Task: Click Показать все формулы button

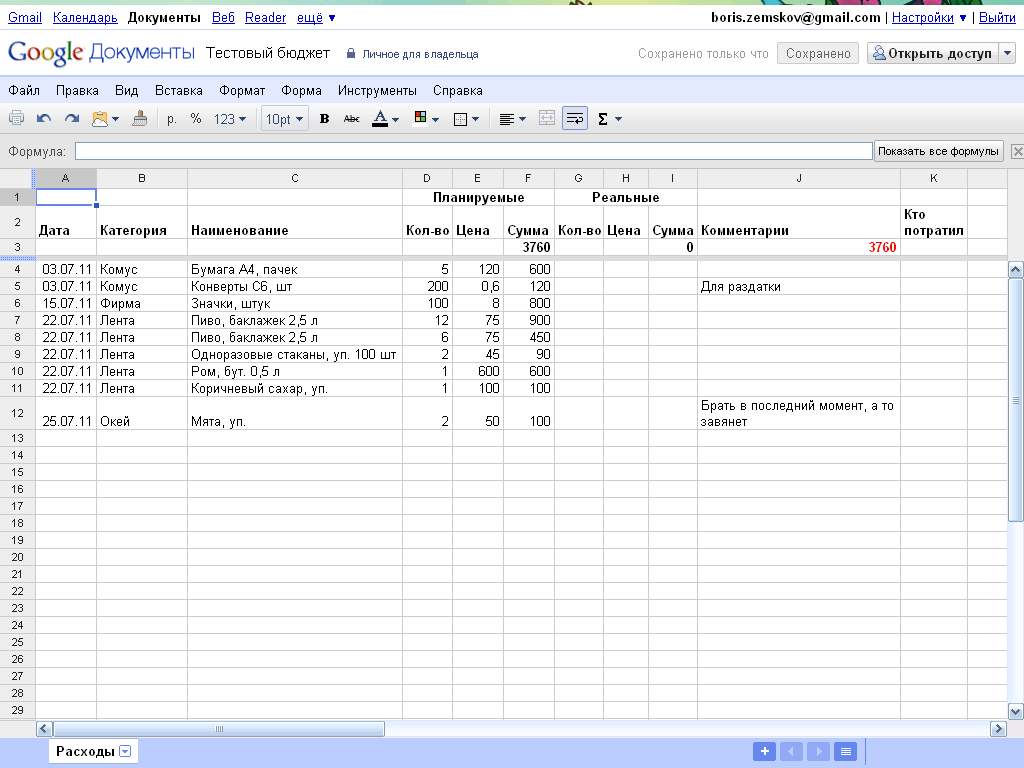Action: click(x=938, y=151)
